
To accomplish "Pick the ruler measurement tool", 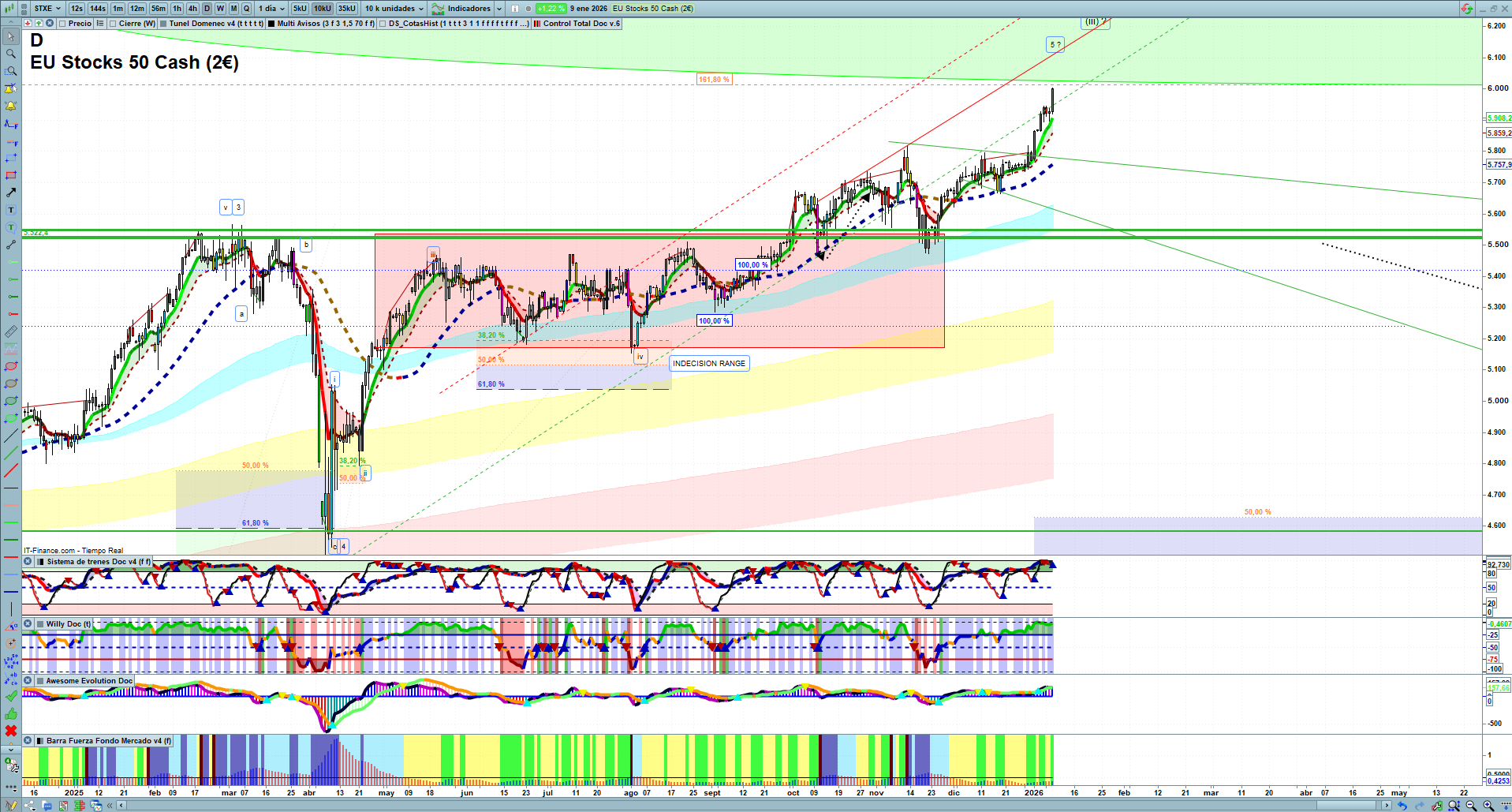I will [11, 331].
